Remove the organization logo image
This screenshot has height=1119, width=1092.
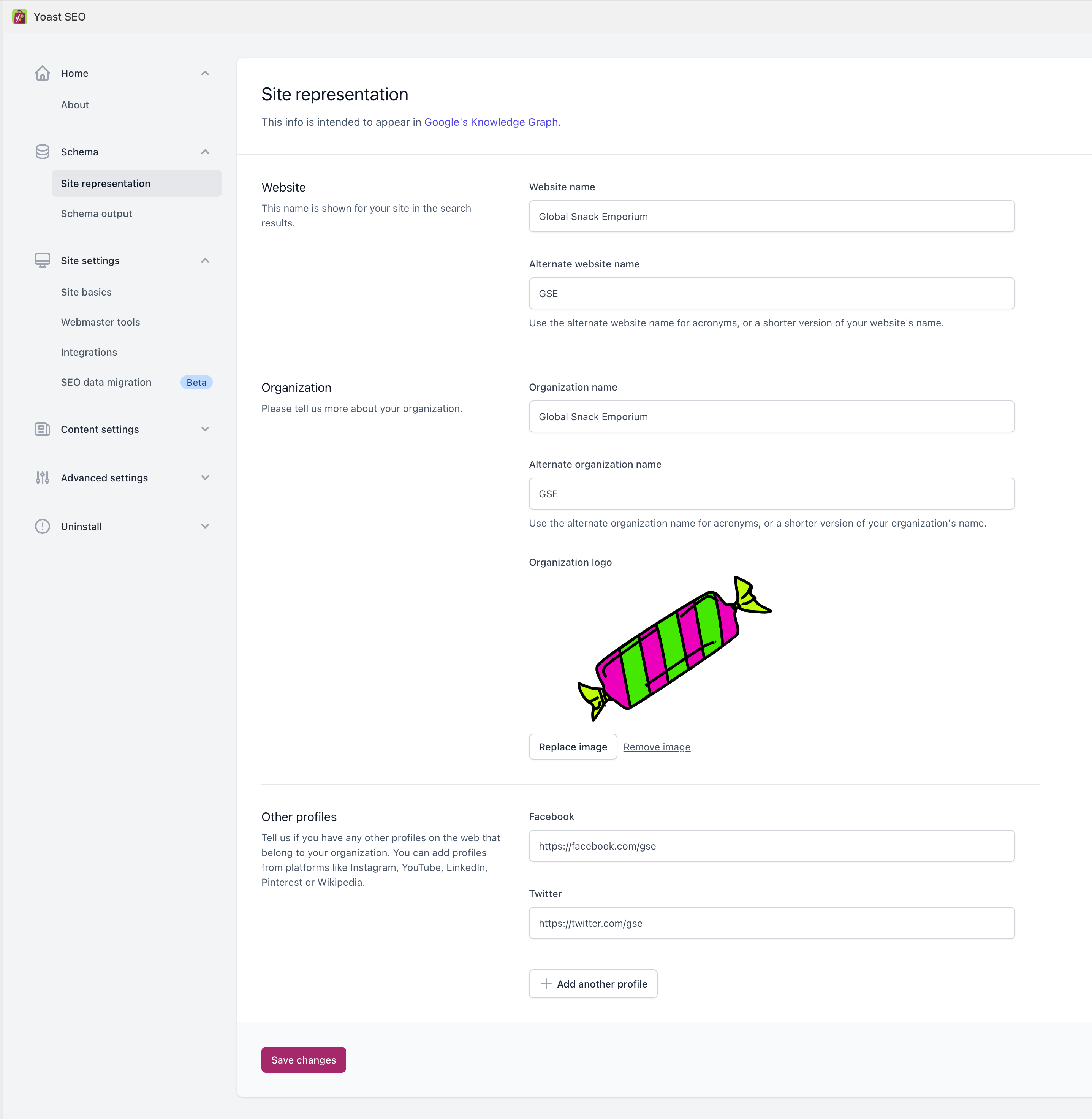click(x=657, y=746)
